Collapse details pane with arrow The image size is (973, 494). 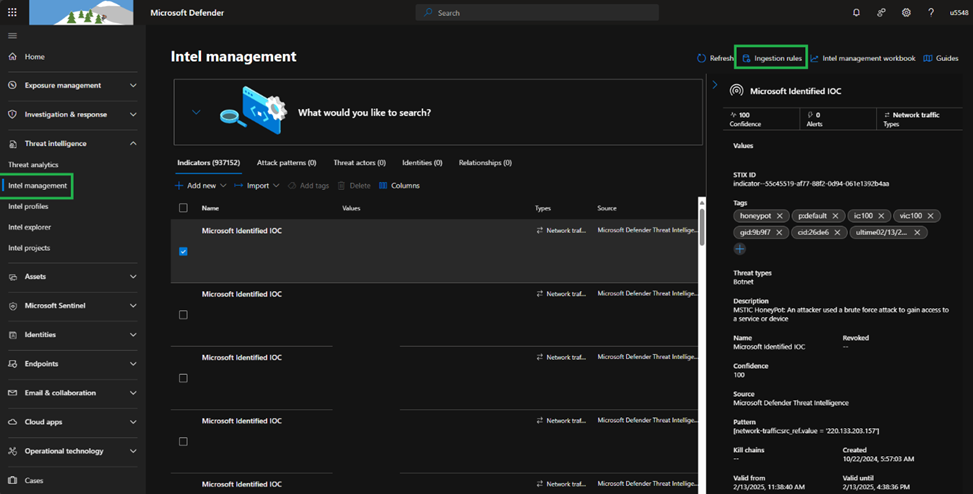click(x=715, y=84)
